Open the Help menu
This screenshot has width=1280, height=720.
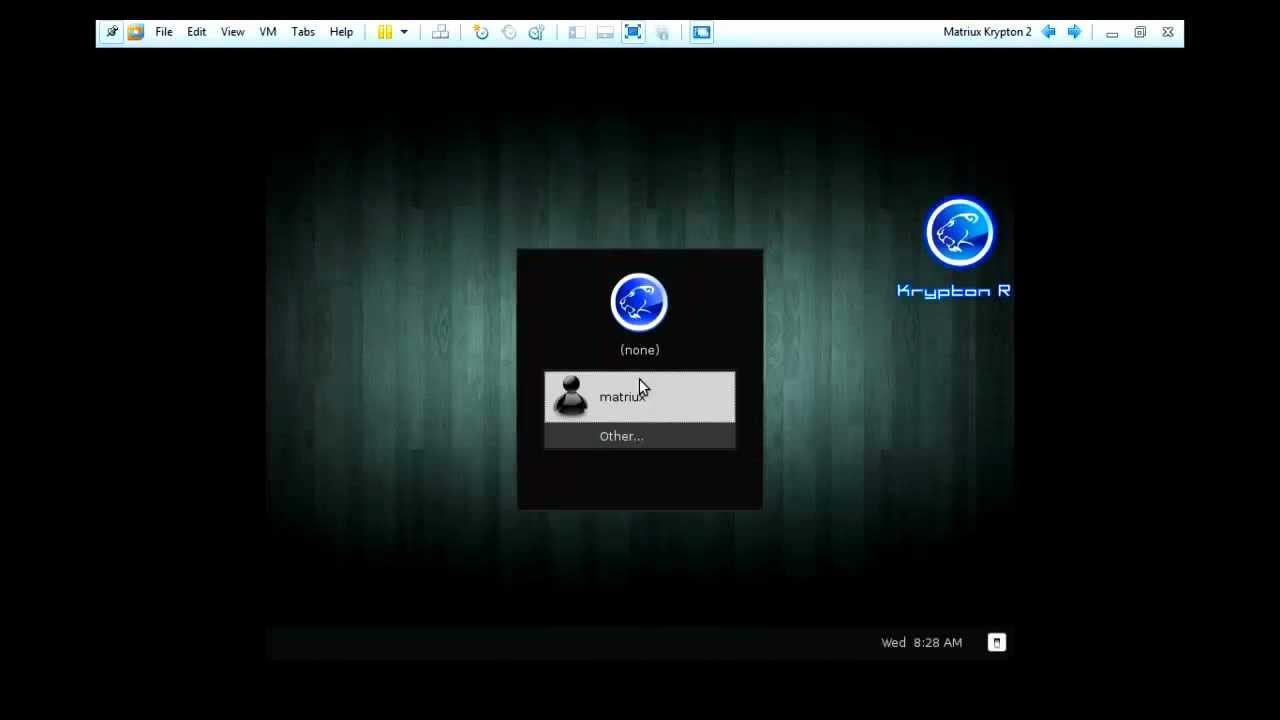[341, 32]
